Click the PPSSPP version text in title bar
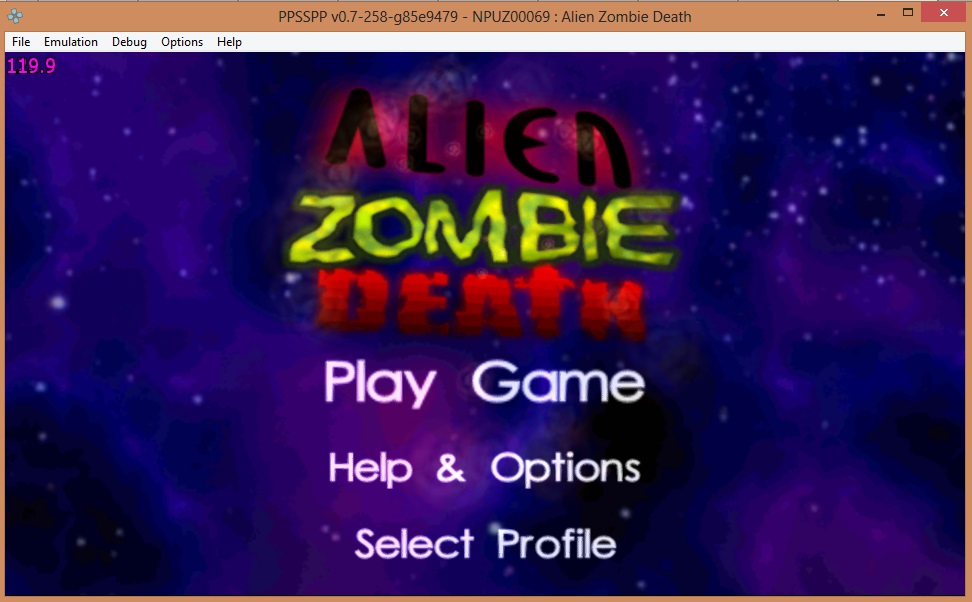Screen dimensions: 972x602 [364, 16]
